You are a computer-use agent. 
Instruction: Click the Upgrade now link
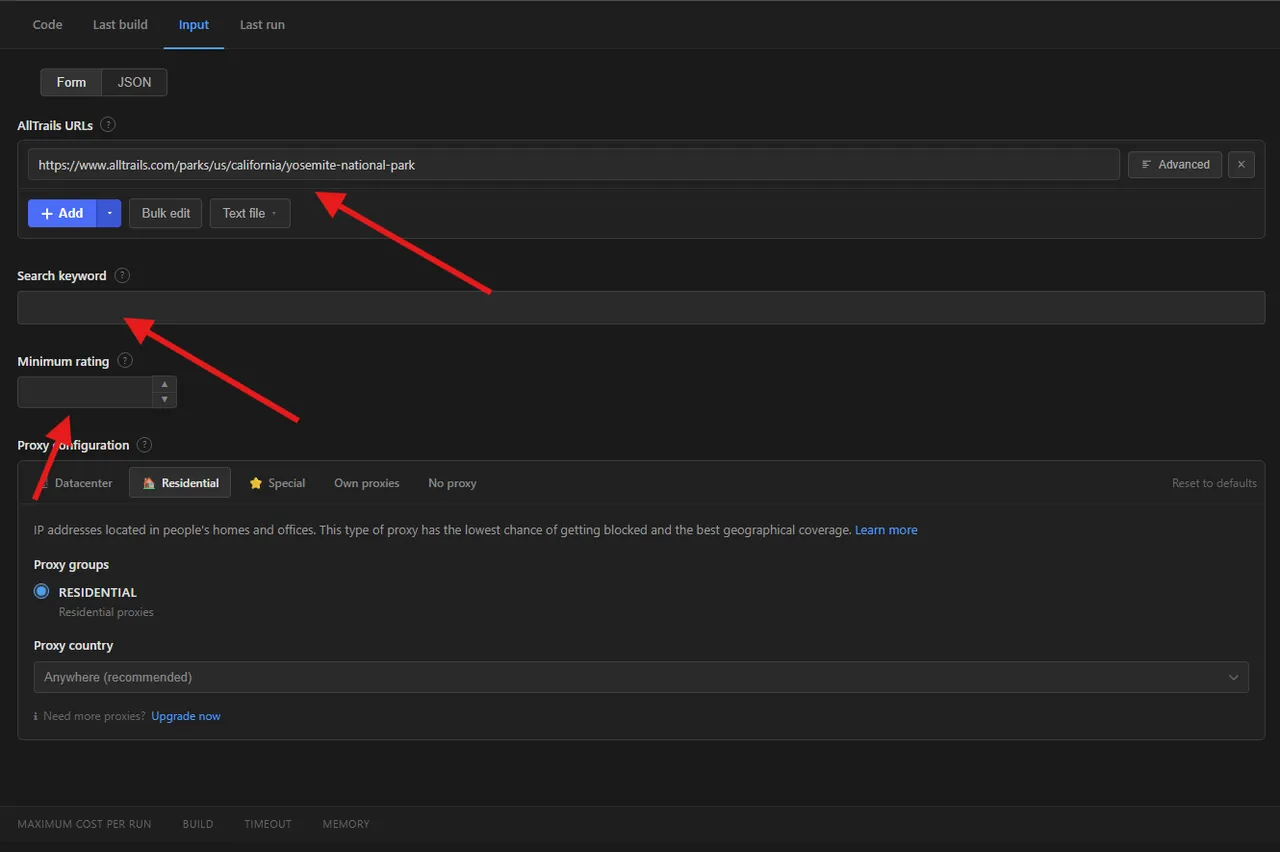[x=186, y=716]
